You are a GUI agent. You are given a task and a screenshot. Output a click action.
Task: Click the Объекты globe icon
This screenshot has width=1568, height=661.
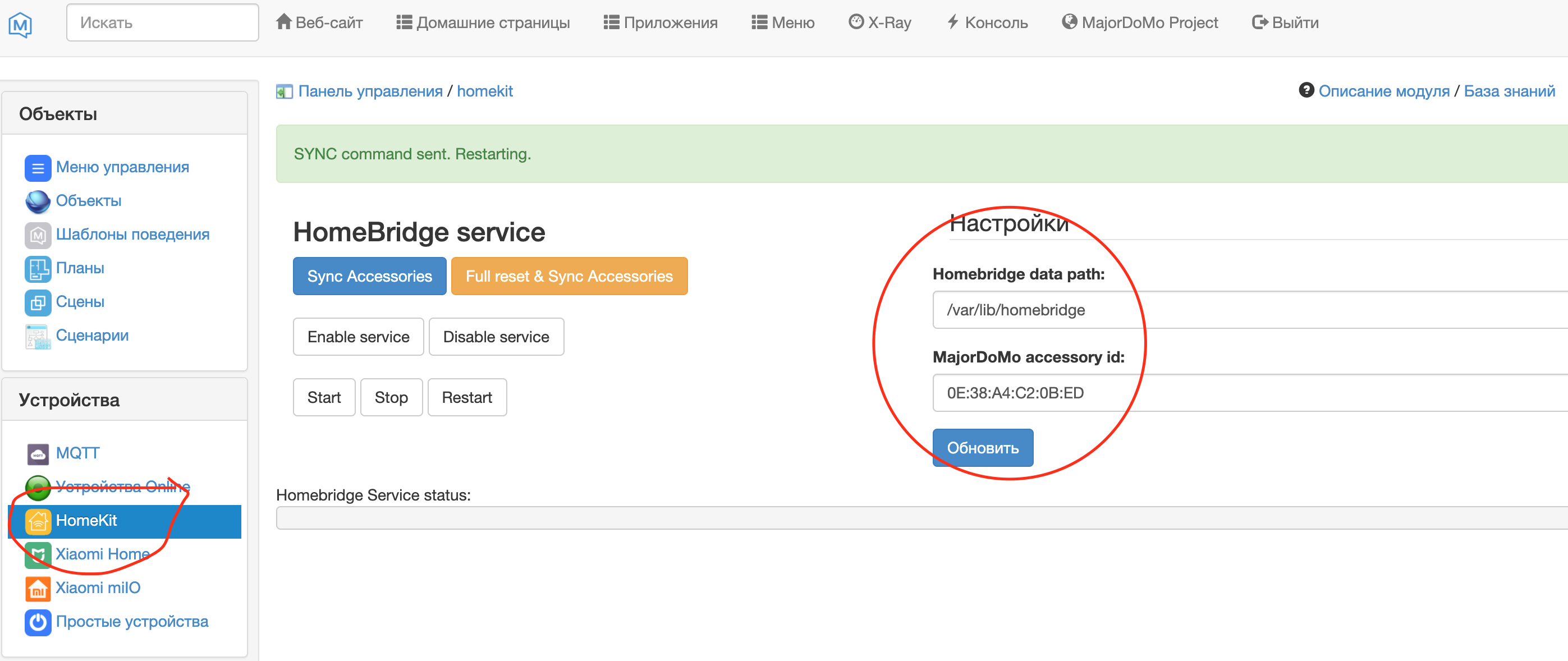pos(38,201)
